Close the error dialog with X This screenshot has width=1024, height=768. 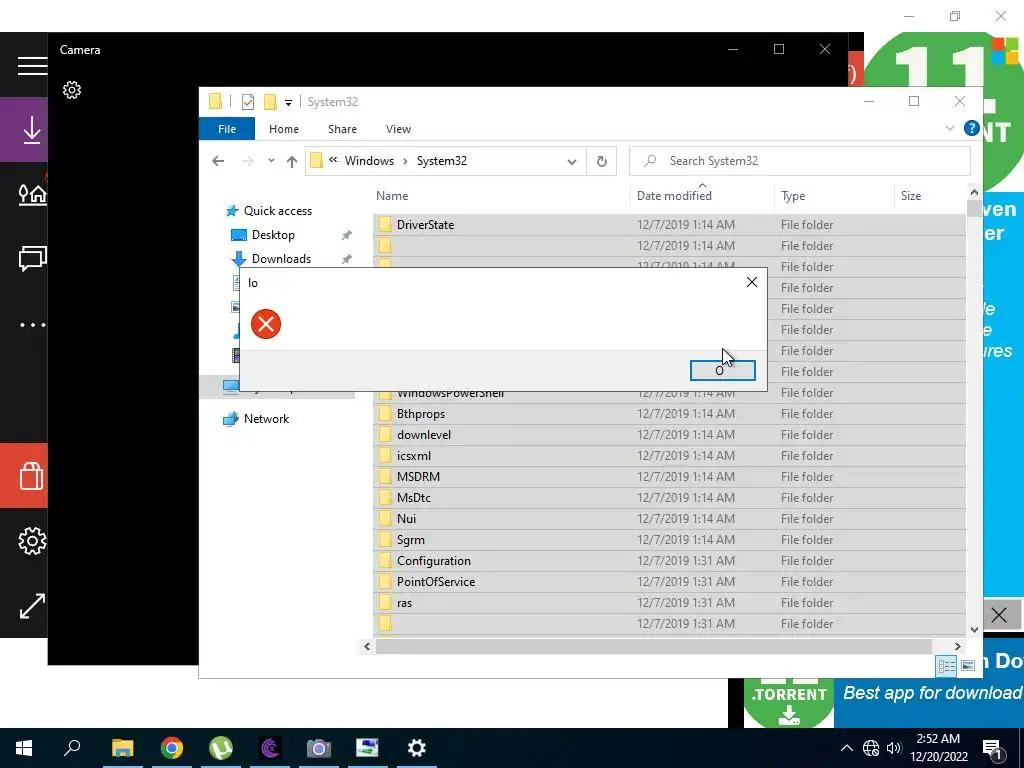pos(752,282)
